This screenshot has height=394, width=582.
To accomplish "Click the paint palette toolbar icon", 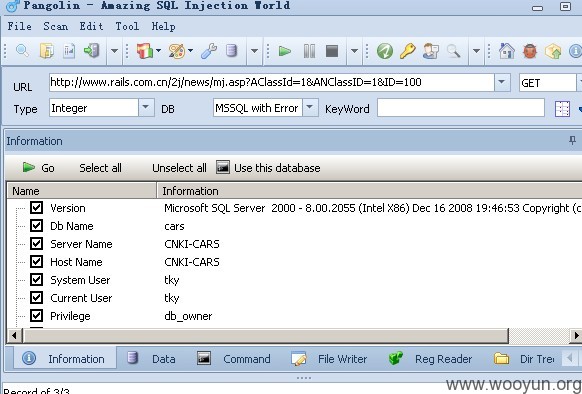I will click(177, 51).
